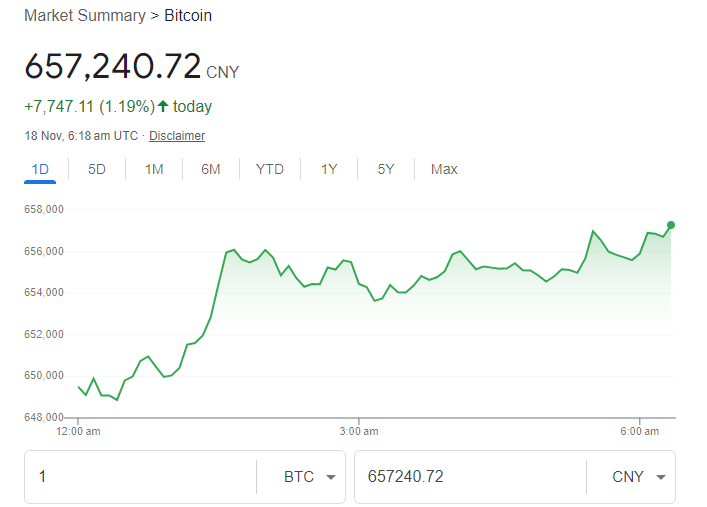Switch to the 5D chart tab
This screenshot has width=707, height=507.
[x=96, y=169]
